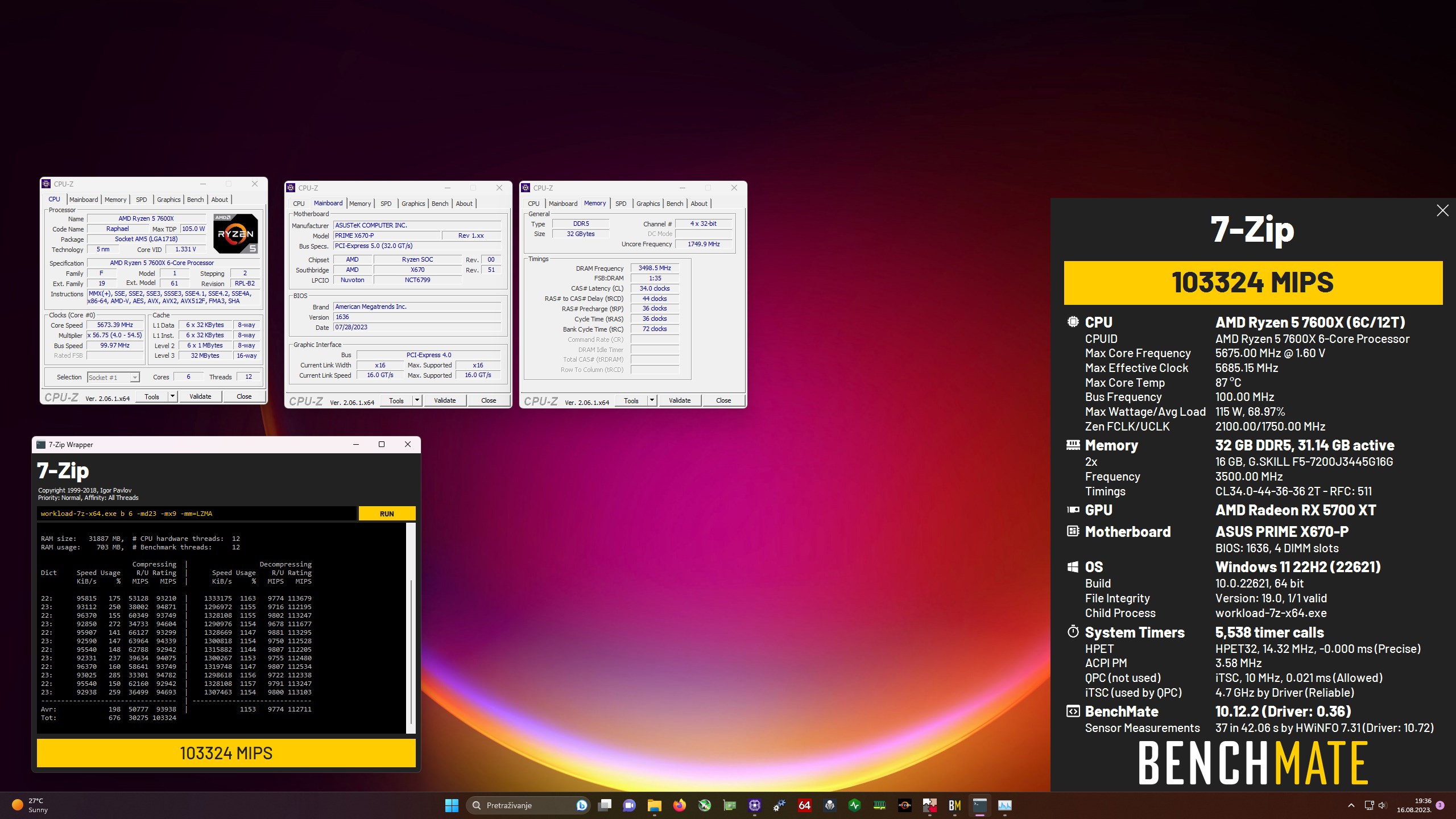
Task: Open the network status tray icon
Action: tap(1369, 805)
